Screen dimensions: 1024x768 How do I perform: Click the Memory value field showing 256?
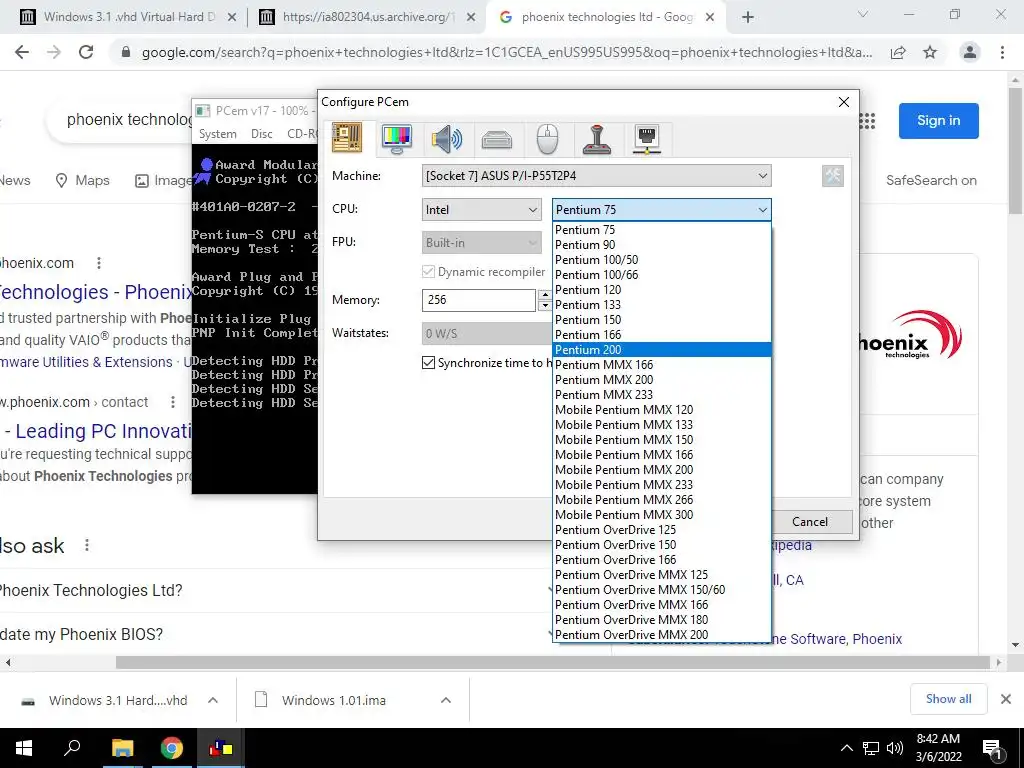479,300
